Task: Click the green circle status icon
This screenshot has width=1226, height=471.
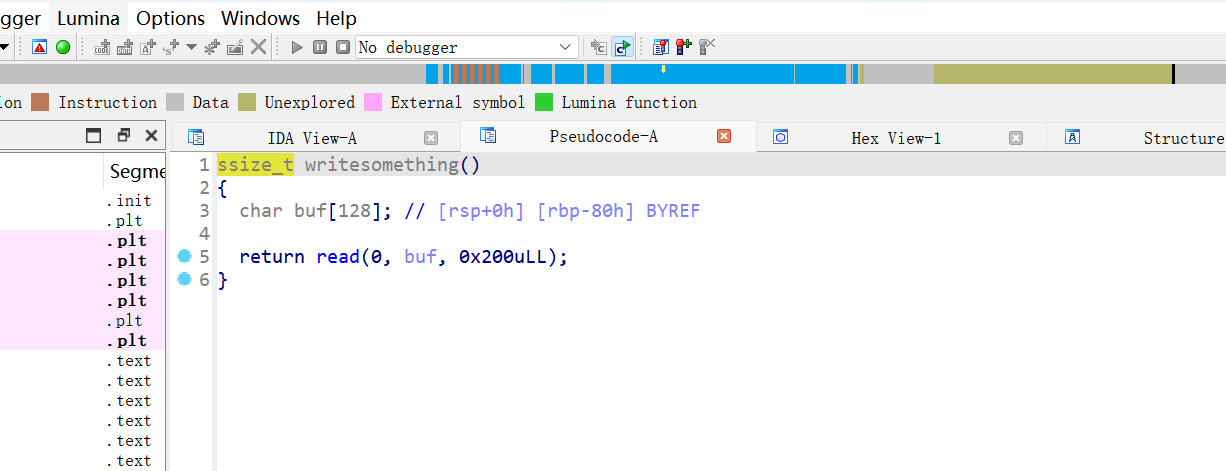Action: click(63, 47)
